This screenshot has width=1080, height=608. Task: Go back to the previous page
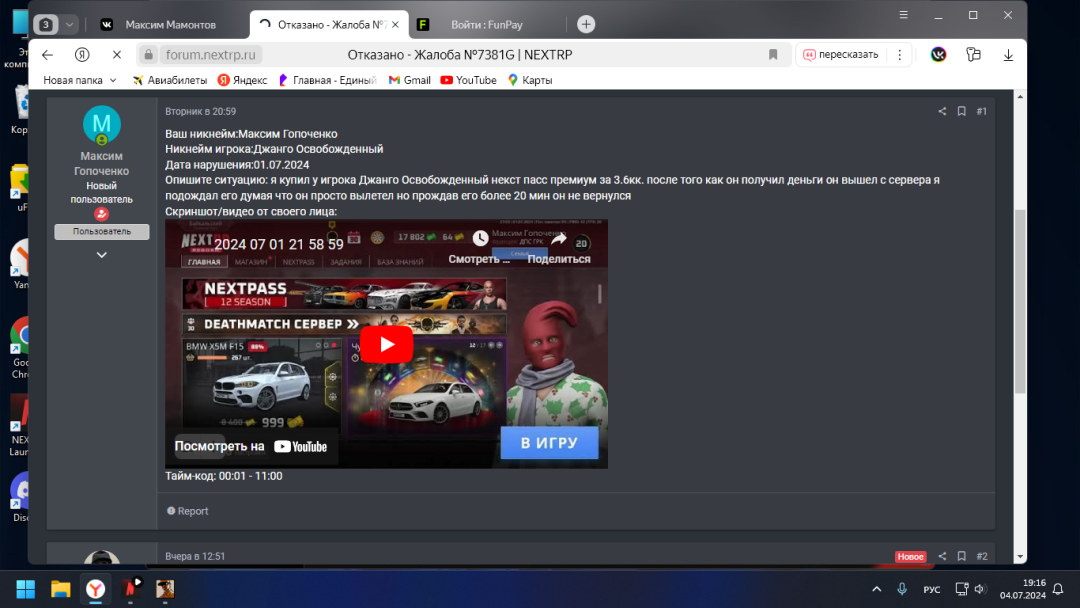(47, 55)
